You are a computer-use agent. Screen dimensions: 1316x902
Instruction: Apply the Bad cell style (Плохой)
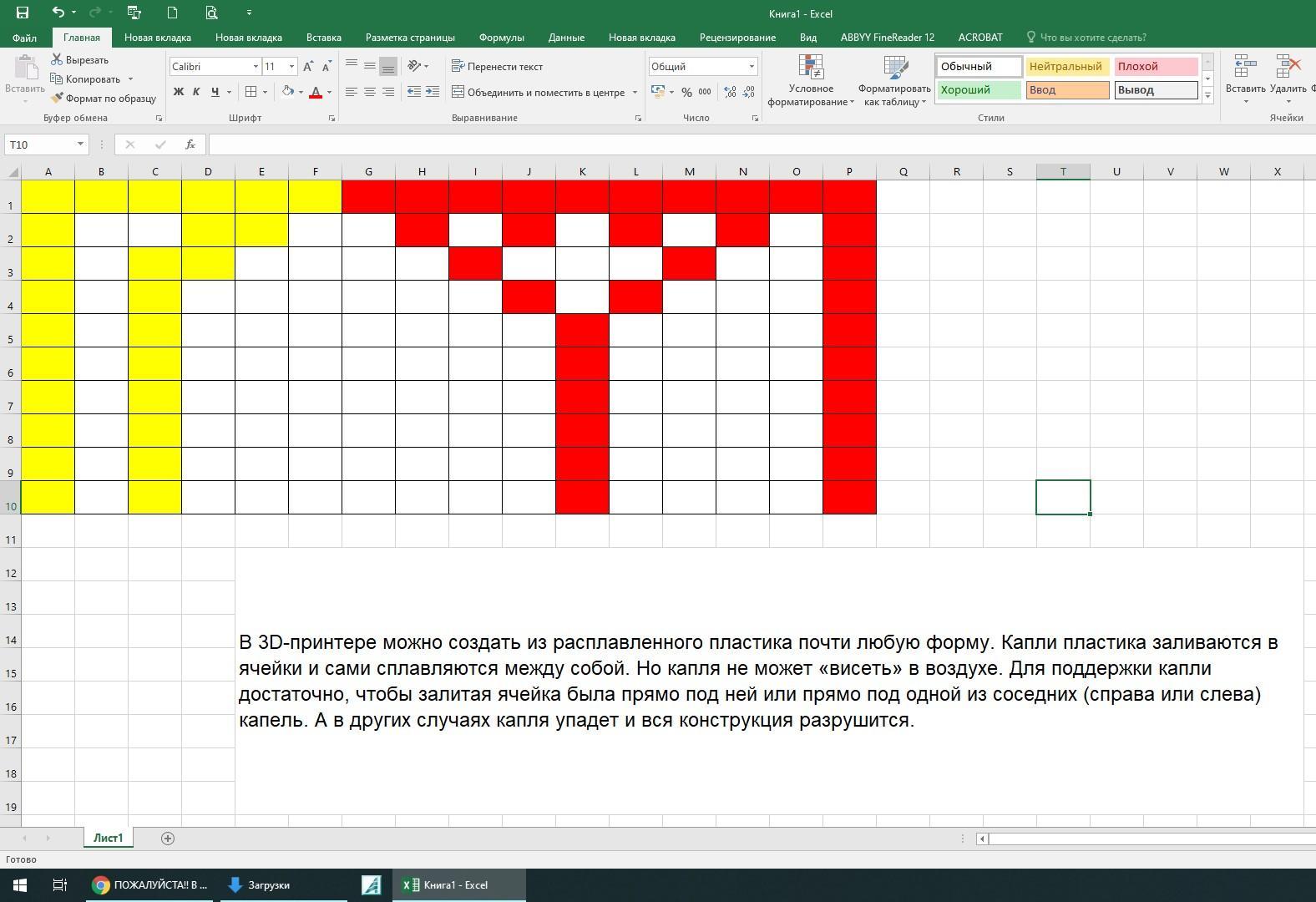[x=1156, y=67]
